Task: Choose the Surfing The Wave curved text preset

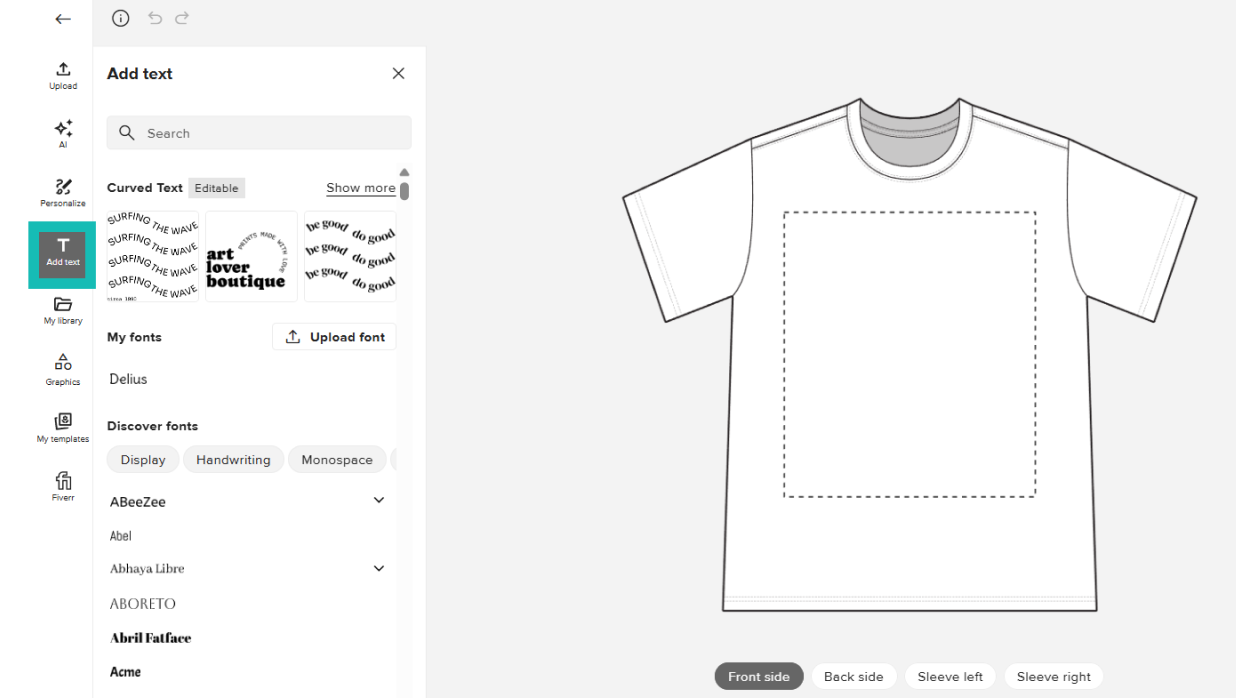Action: (153, 256)
